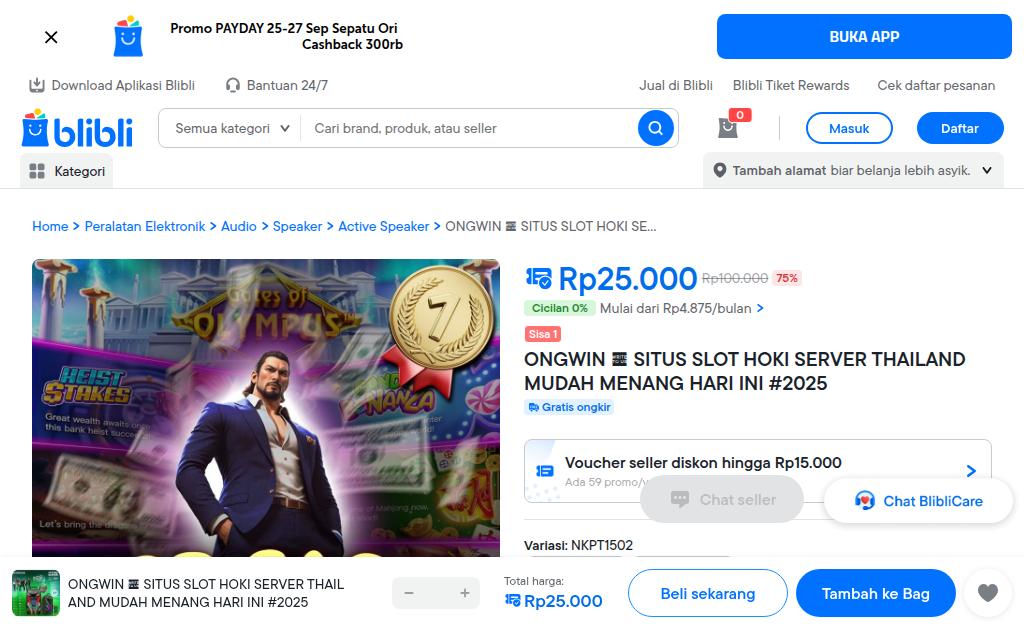Open the shopping bag cart icon
Screen dimensions: 1024x629
728,128
